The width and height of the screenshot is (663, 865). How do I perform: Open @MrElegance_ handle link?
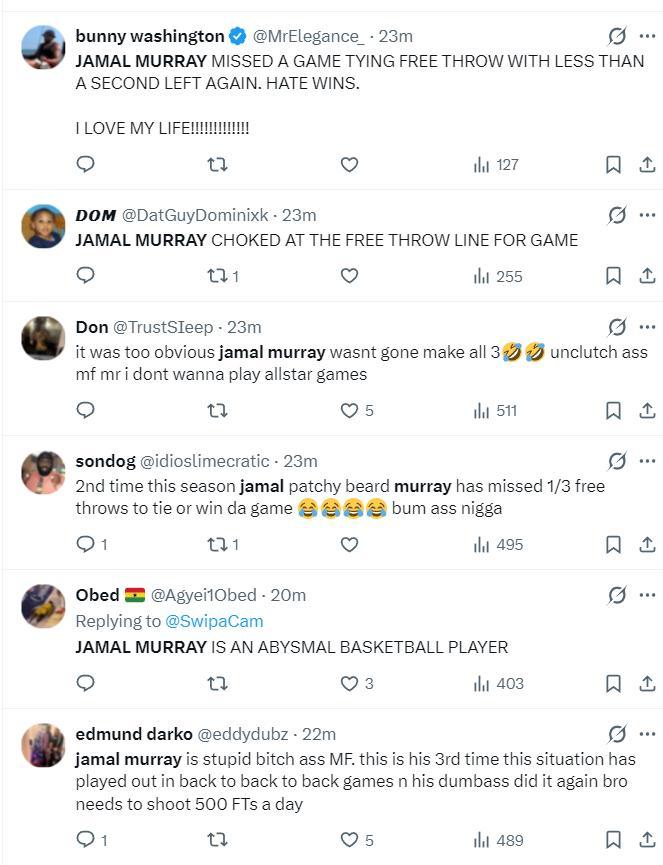pyautogui.click(x=309, y=36)
